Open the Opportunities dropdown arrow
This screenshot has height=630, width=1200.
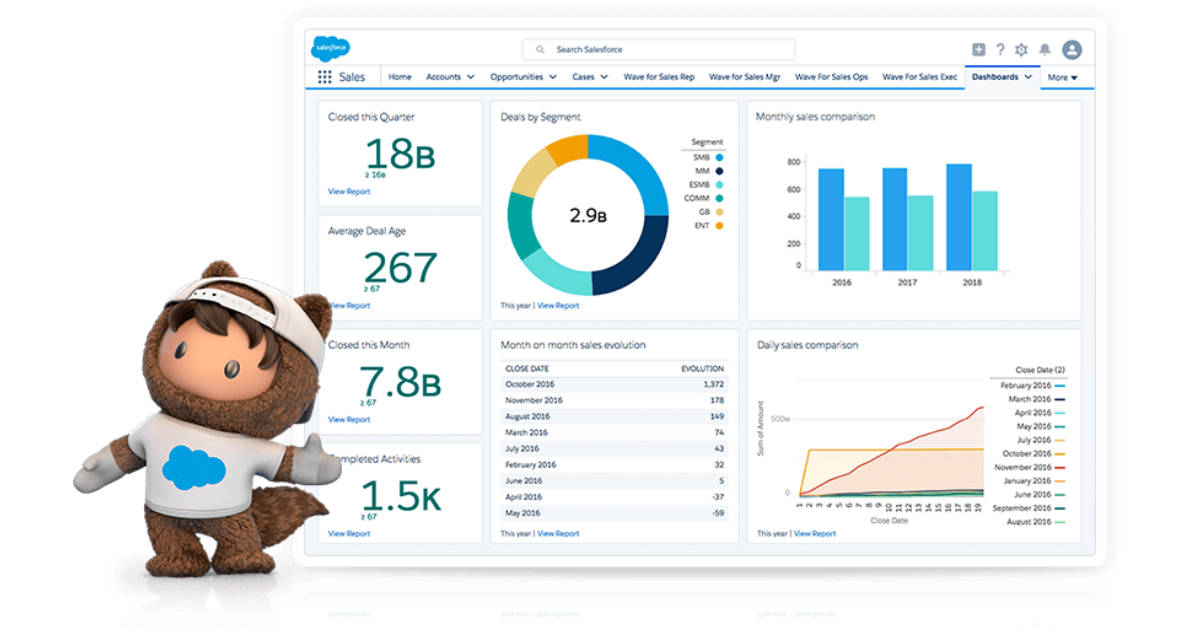coord(554,76)
